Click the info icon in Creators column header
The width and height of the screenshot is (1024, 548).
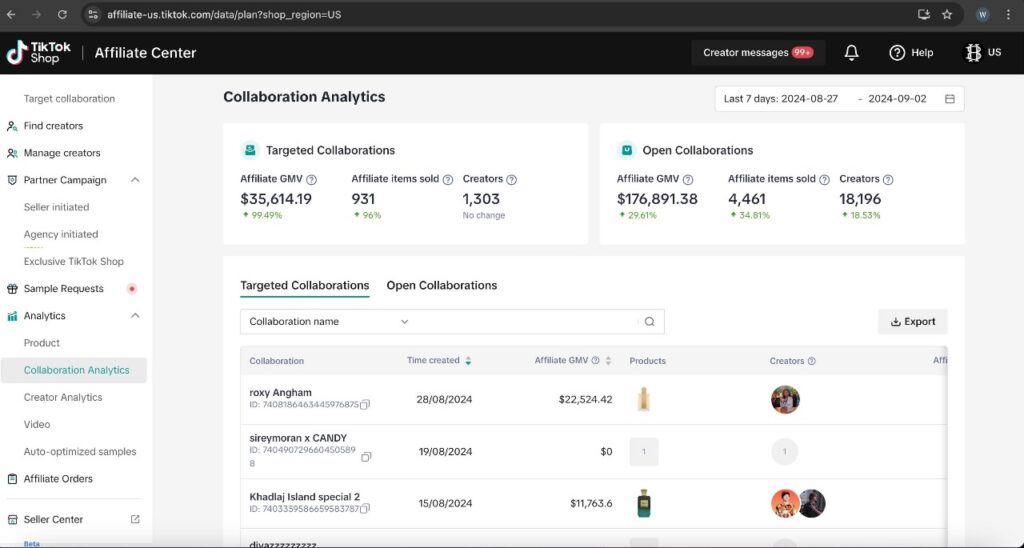point(811,361)
